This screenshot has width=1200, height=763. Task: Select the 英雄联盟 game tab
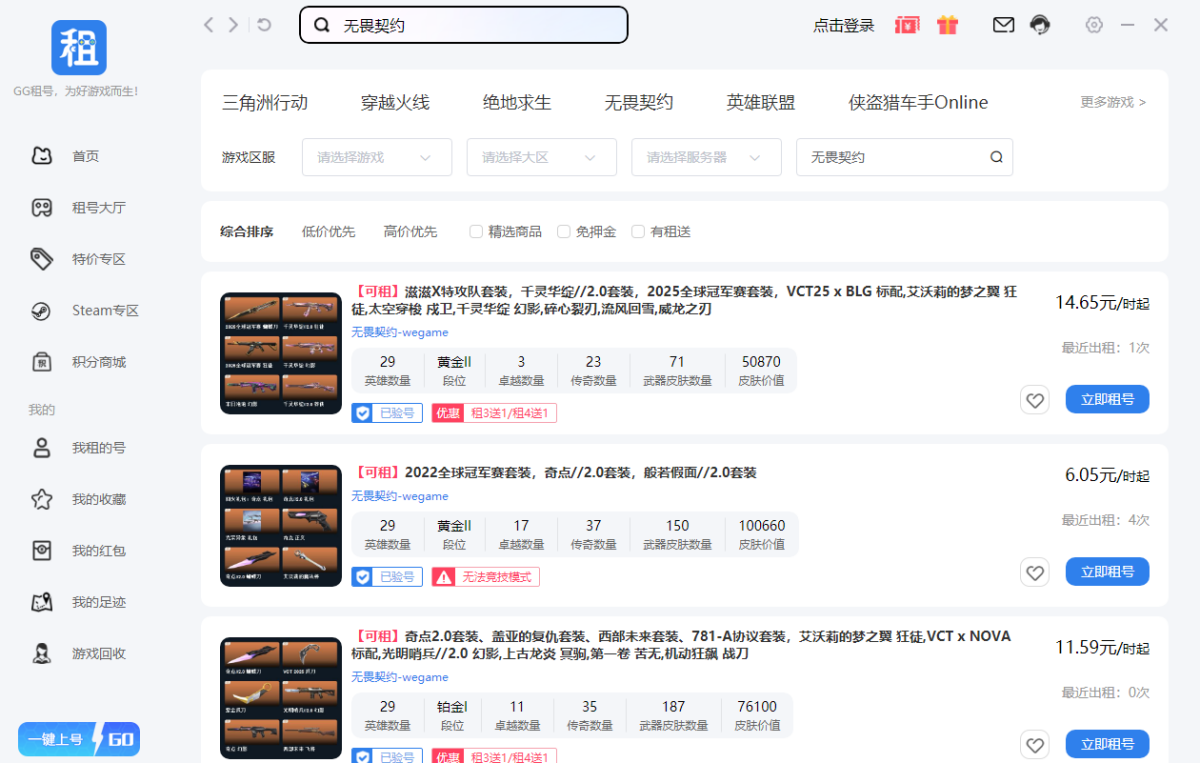coord(761,102)
